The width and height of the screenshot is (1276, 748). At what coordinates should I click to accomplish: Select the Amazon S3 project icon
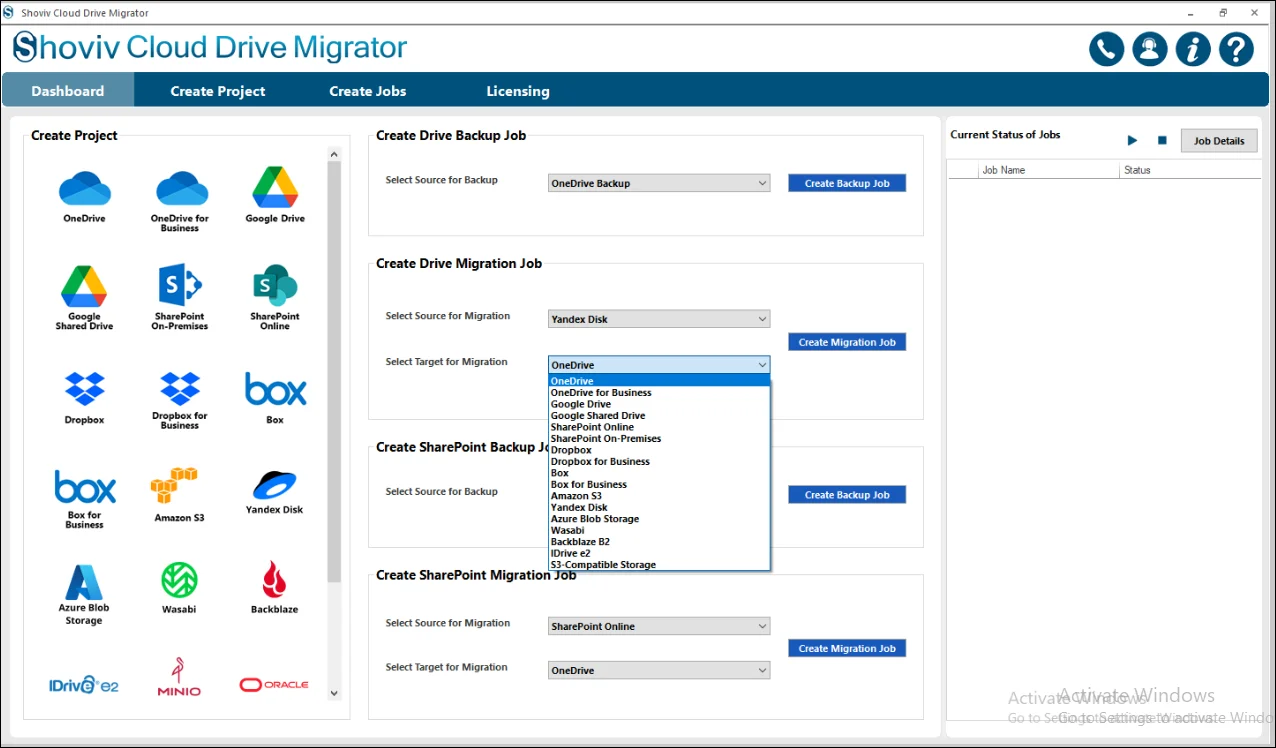[180, 495]
